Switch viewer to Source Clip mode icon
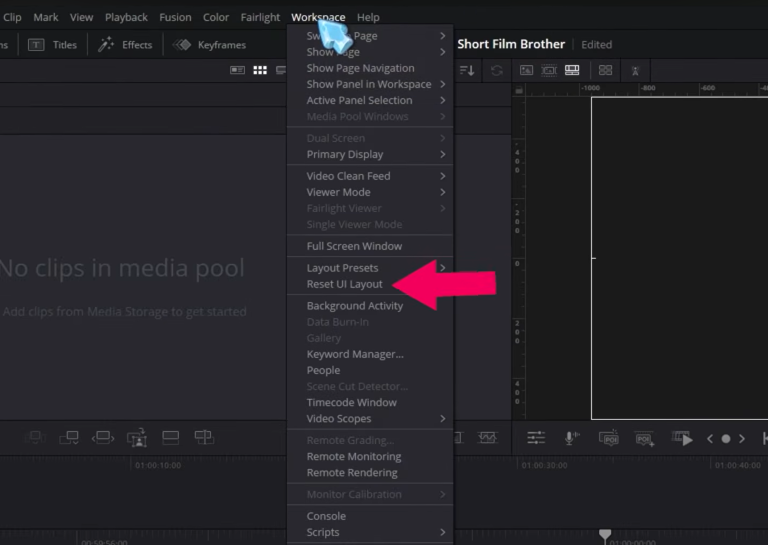Image resolution: width=768 pixels, height=545 pixels. coord(527,71)
